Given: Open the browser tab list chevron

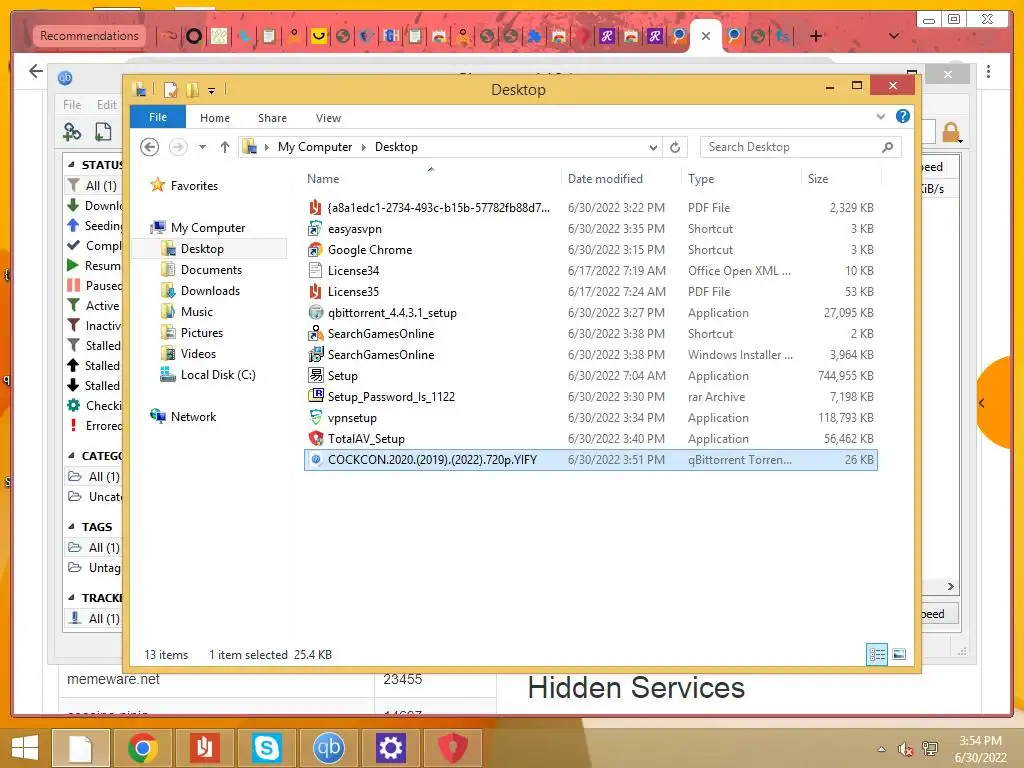Looking at the screenshot, I should coord(894,36).
